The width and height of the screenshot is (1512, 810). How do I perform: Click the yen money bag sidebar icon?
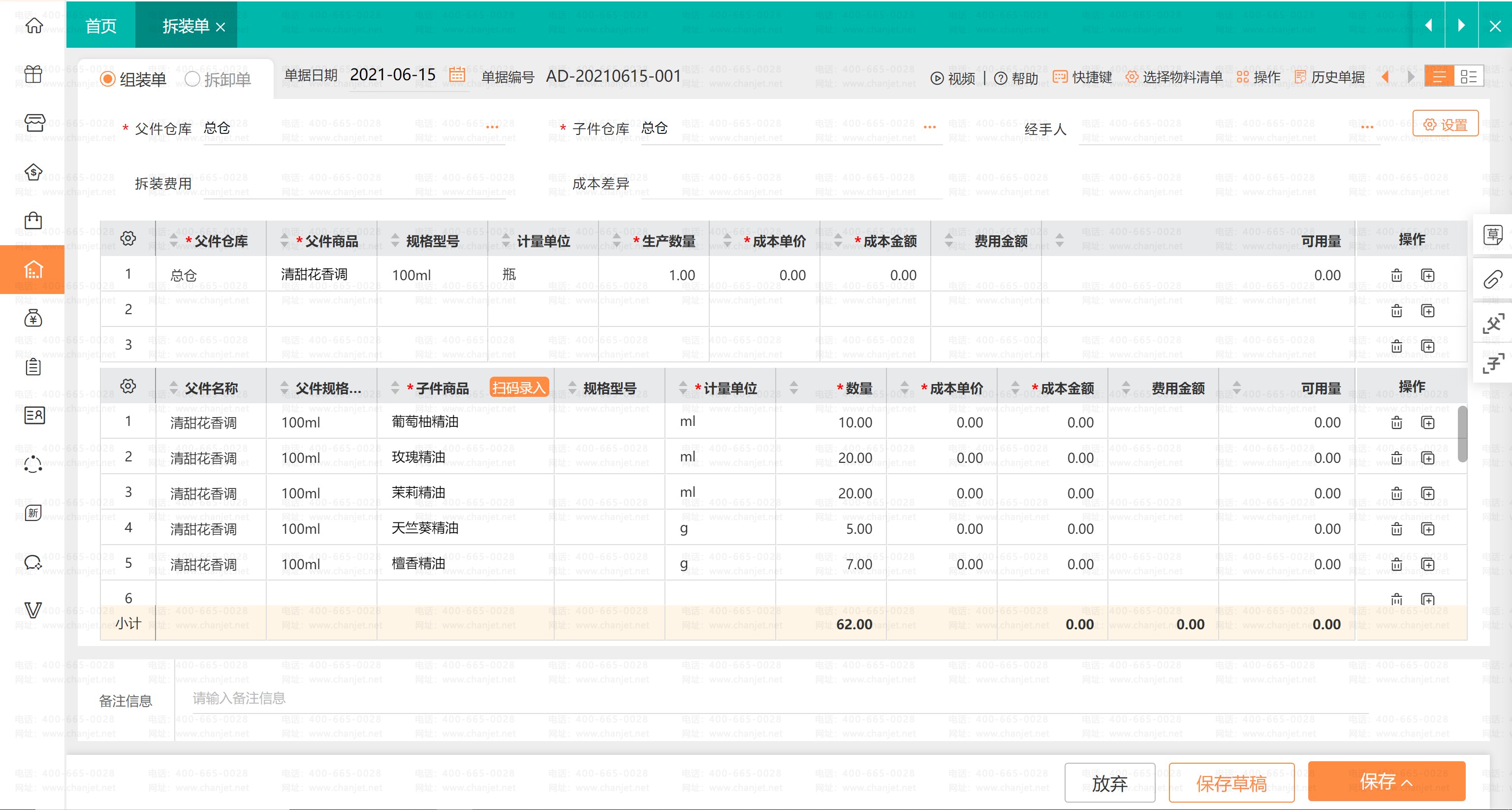(33, 319)
